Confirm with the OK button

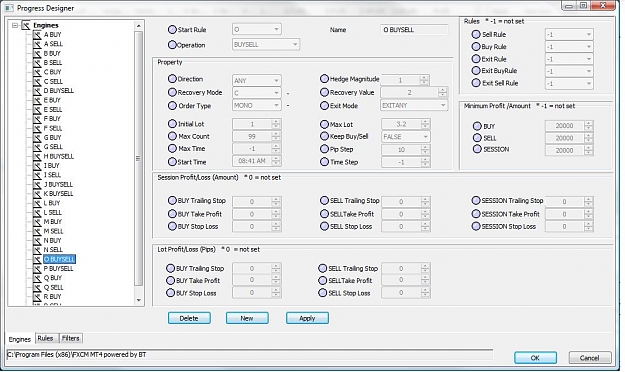(535, 358)
